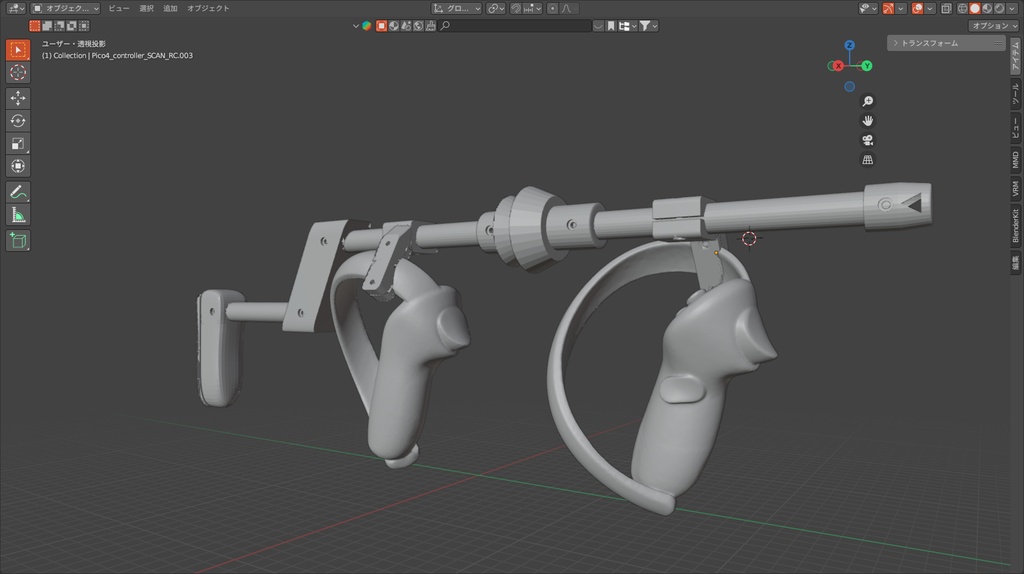This screenshot has height=574, width=1024.
Task: Switch perspective/orthographic with grid button
Action: pos(867,160)
